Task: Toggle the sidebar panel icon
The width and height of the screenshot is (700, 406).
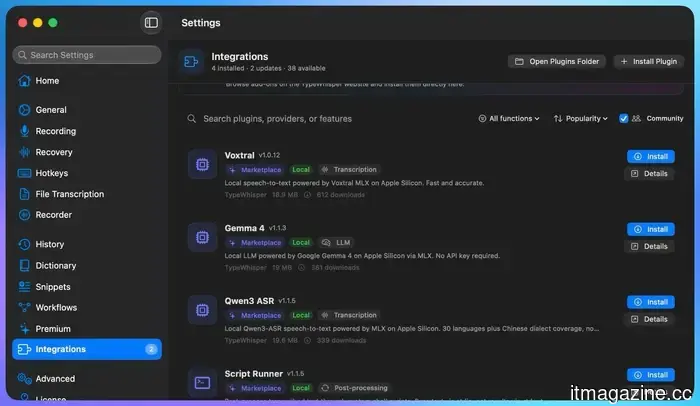Action: pyautogui.click(x=151, y=22)
